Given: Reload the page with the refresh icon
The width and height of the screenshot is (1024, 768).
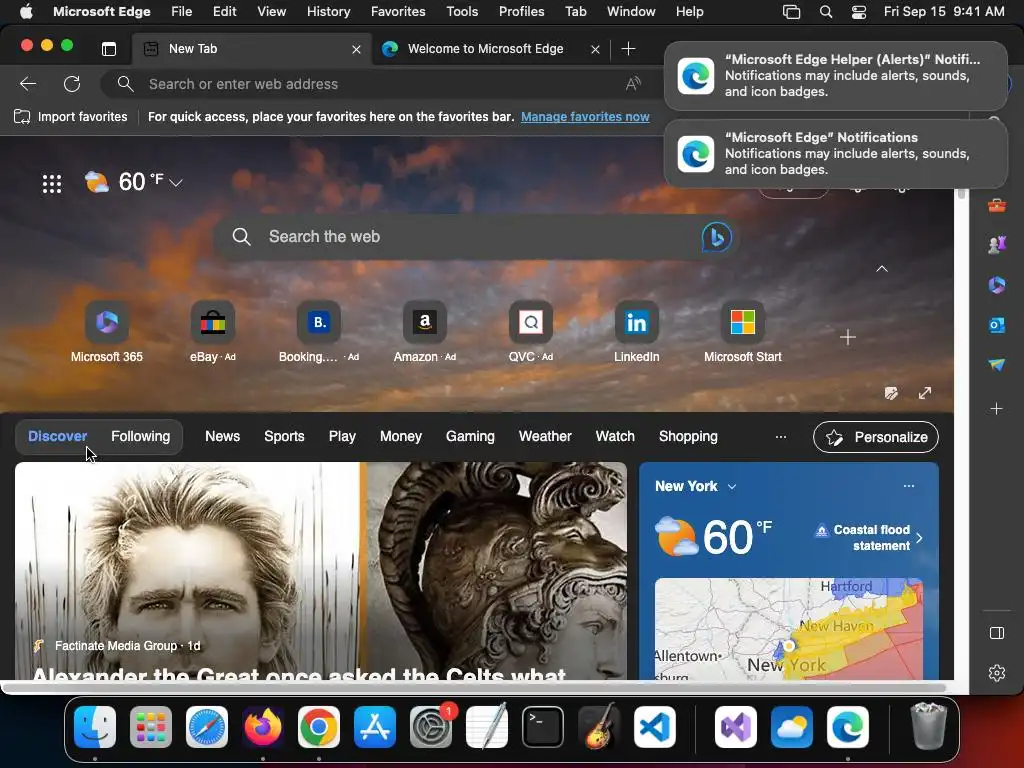Looking at the screenshot, I should pyautogui.click(x=72, y=84).
